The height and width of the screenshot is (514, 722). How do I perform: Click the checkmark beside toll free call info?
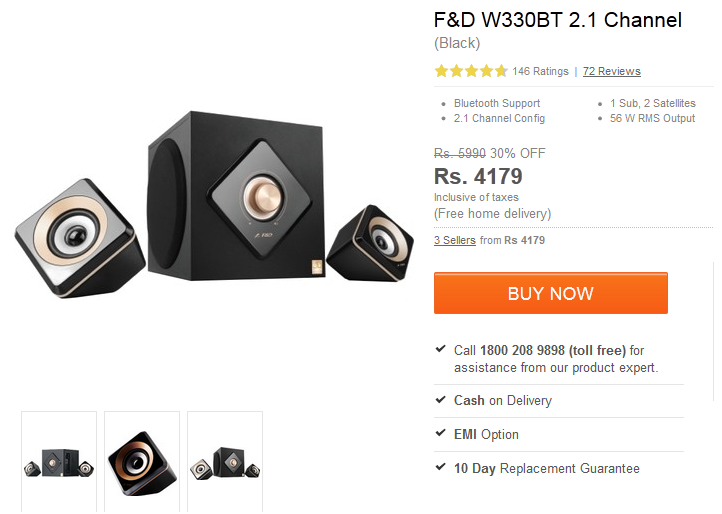click(x=440, y=349)
